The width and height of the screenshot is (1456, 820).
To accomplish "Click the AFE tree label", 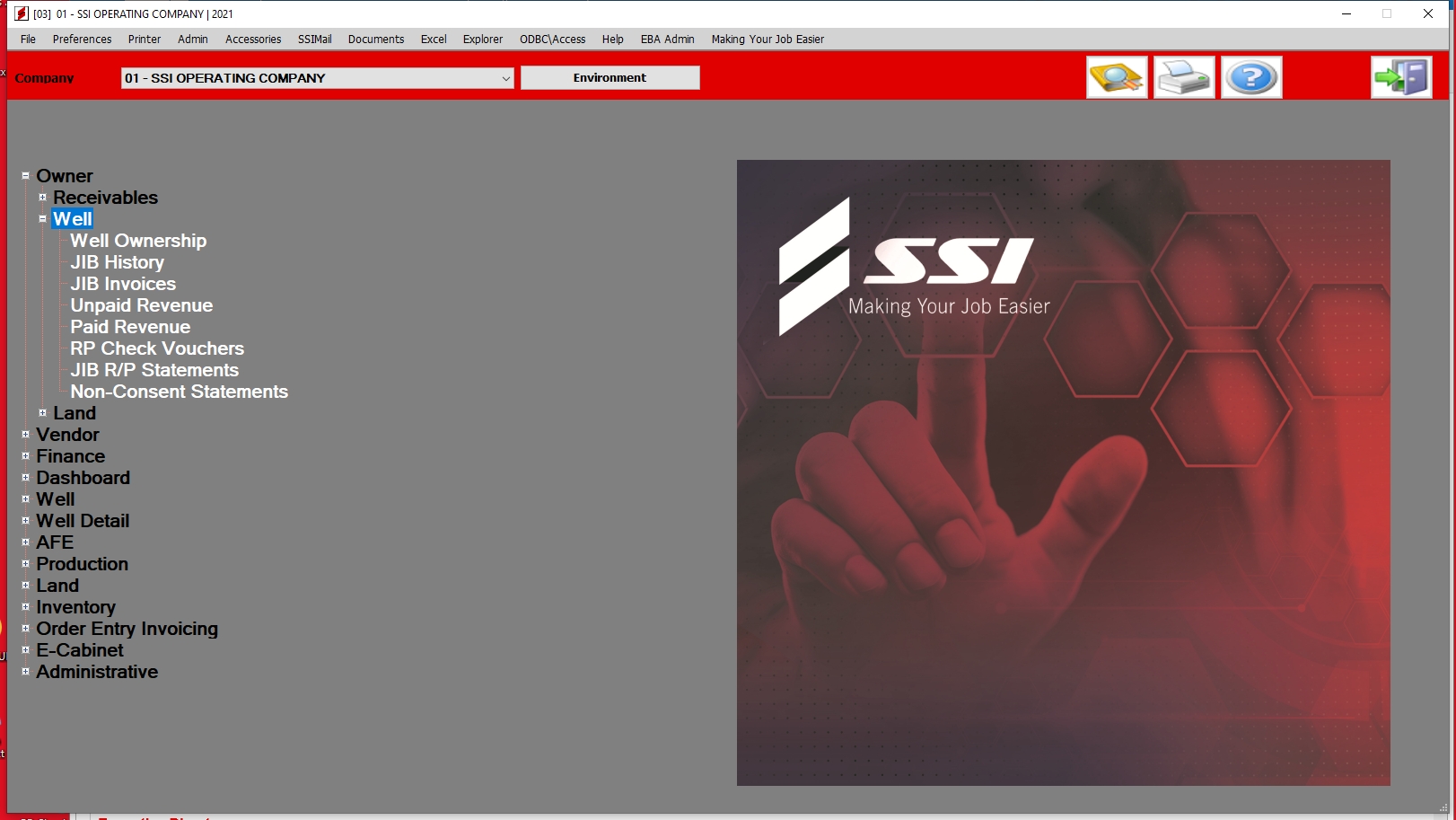I will tap(55, 542).
